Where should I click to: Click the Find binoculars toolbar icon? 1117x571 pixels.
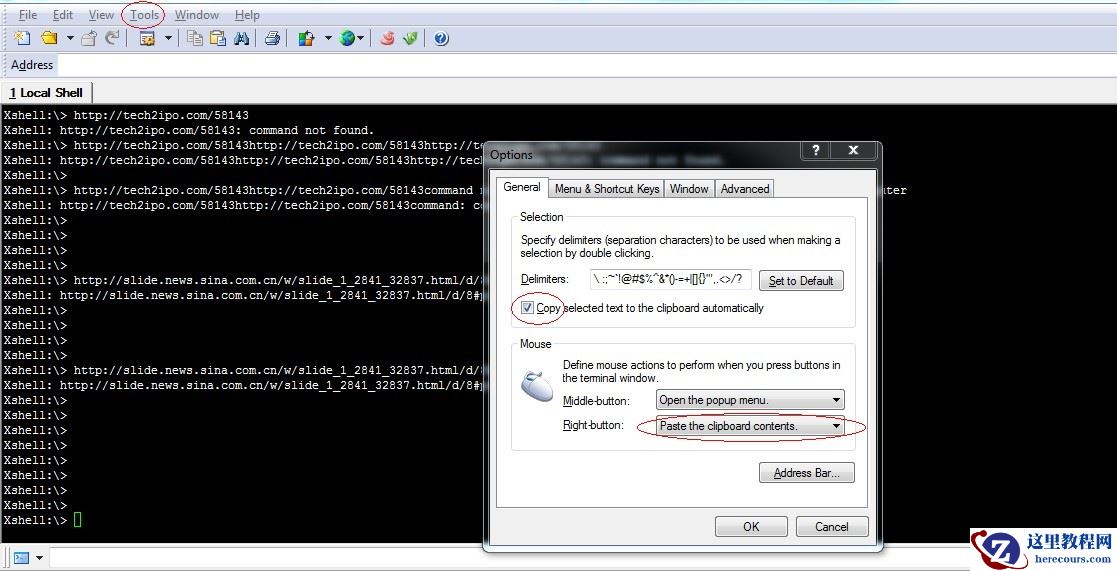coord(241,38)
